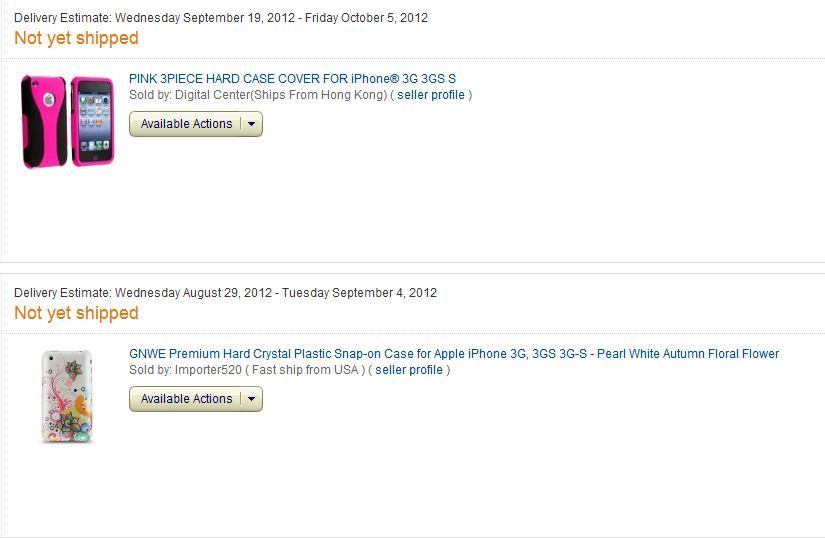The height and width of the screenshot is (538, 825).
Task: Click the Tuesday September 4, 2012 delivery date
Action: coord(359,293)
